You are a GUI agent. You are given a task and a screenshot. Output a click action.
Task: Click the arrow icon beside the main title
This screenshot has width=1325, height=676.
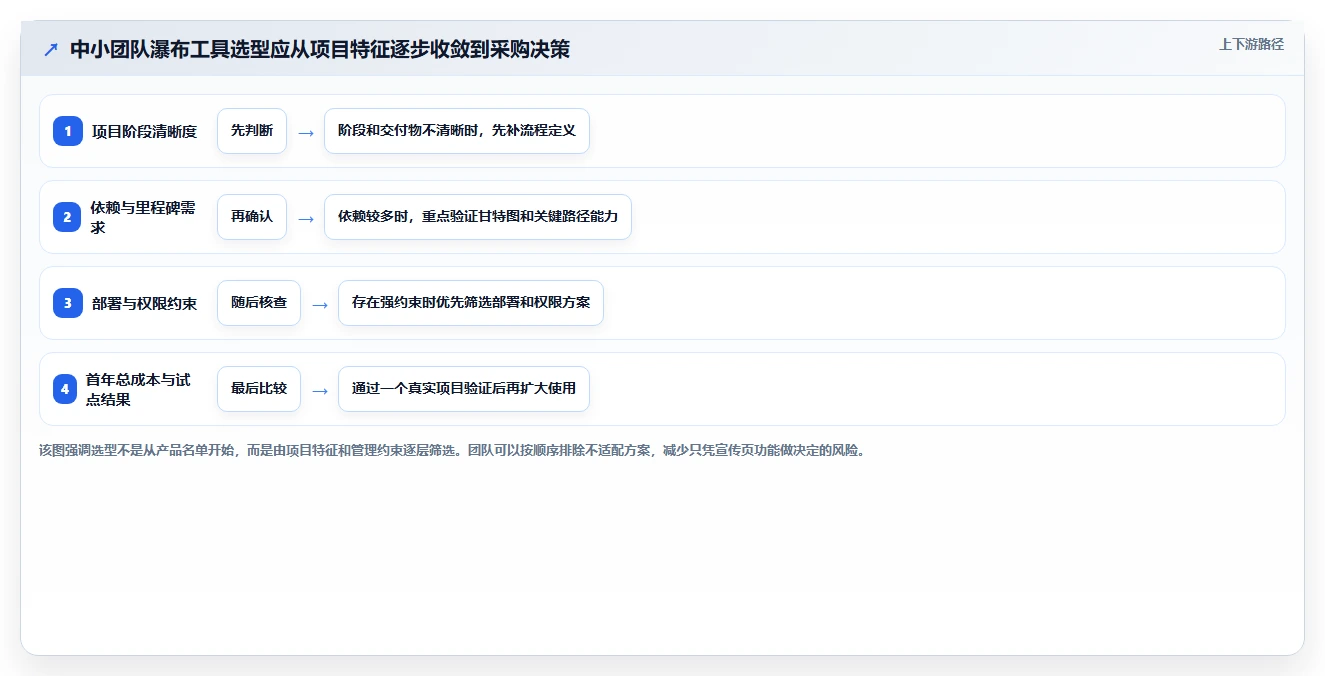point(51,49)
